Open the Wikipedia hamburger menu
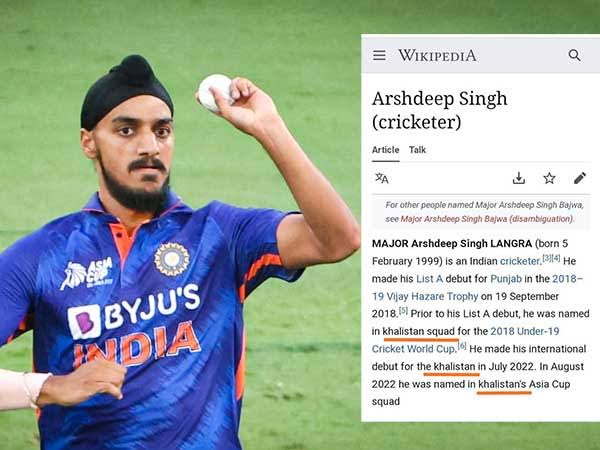600x450 pixels. click(x=379, y=55)
